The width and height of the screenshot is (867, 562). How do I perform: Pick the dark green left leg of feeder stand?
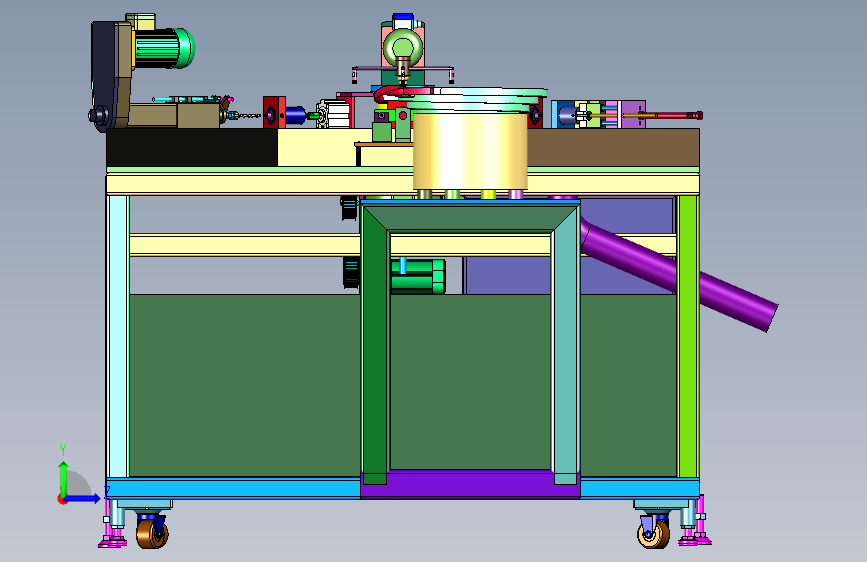click(x=375, y=348)
